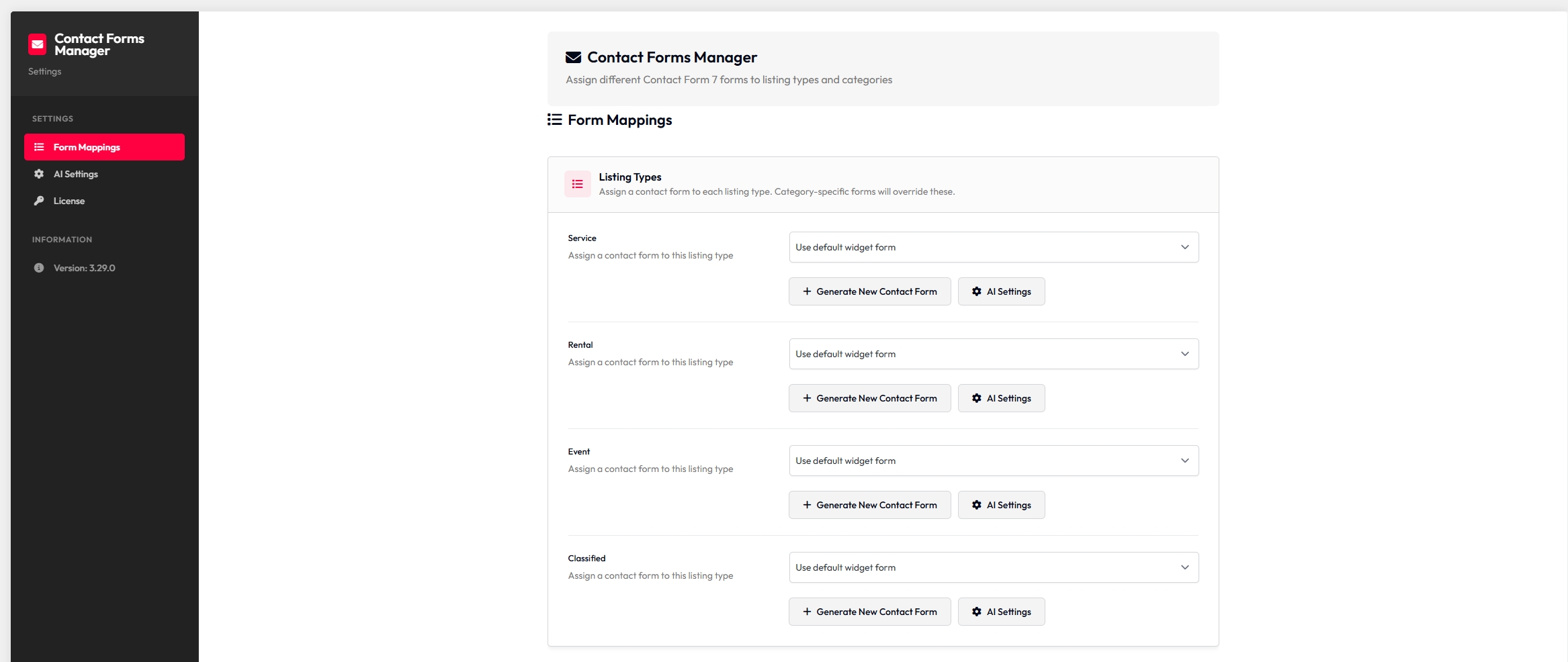The width and height of the screenshot is (1568, 662).
Task: Click the envelope icon in page header
Action: click(573, 58)
